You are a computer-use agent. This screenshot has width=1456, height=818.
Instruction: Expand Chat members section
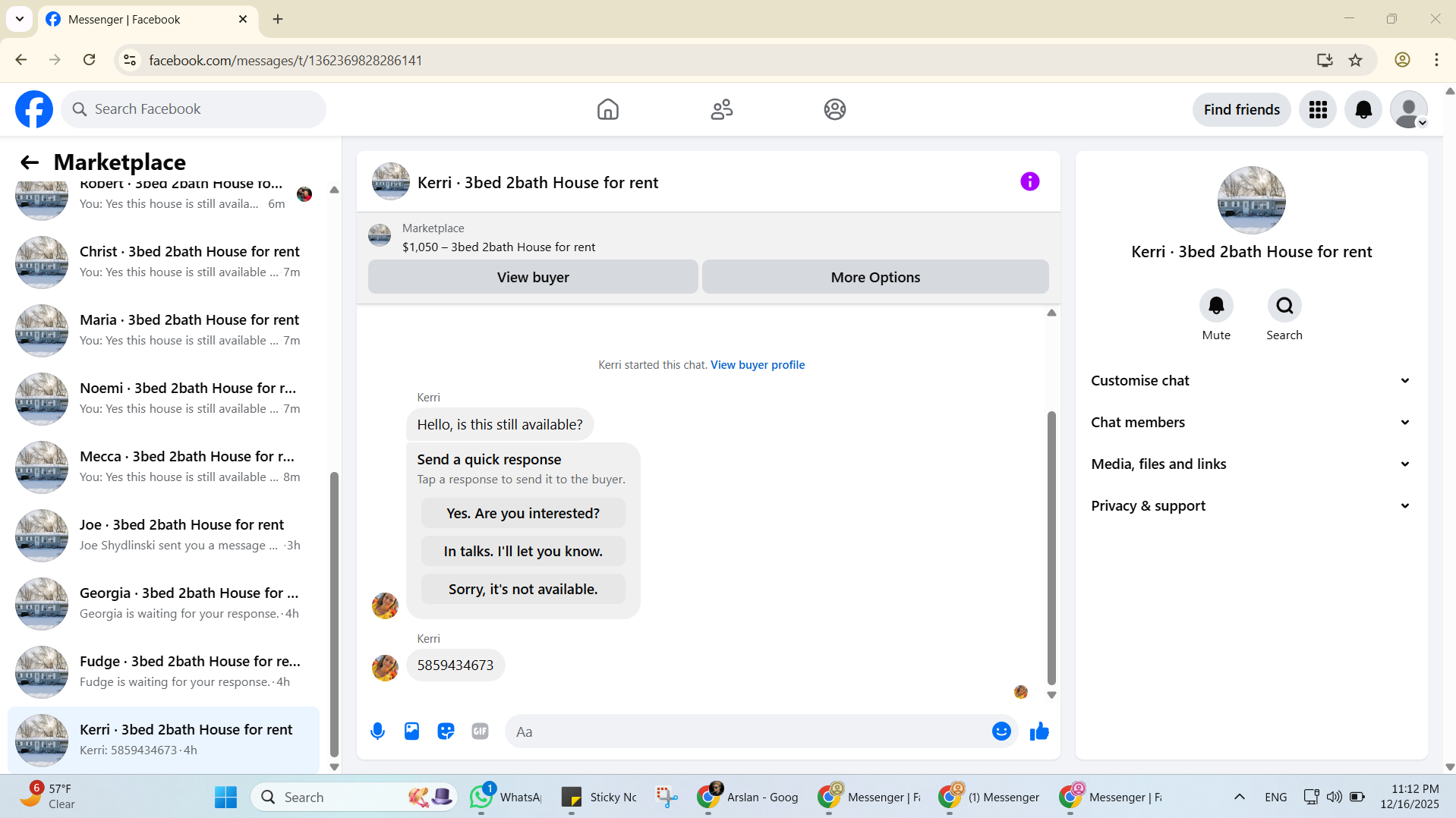coord(1251,423)
